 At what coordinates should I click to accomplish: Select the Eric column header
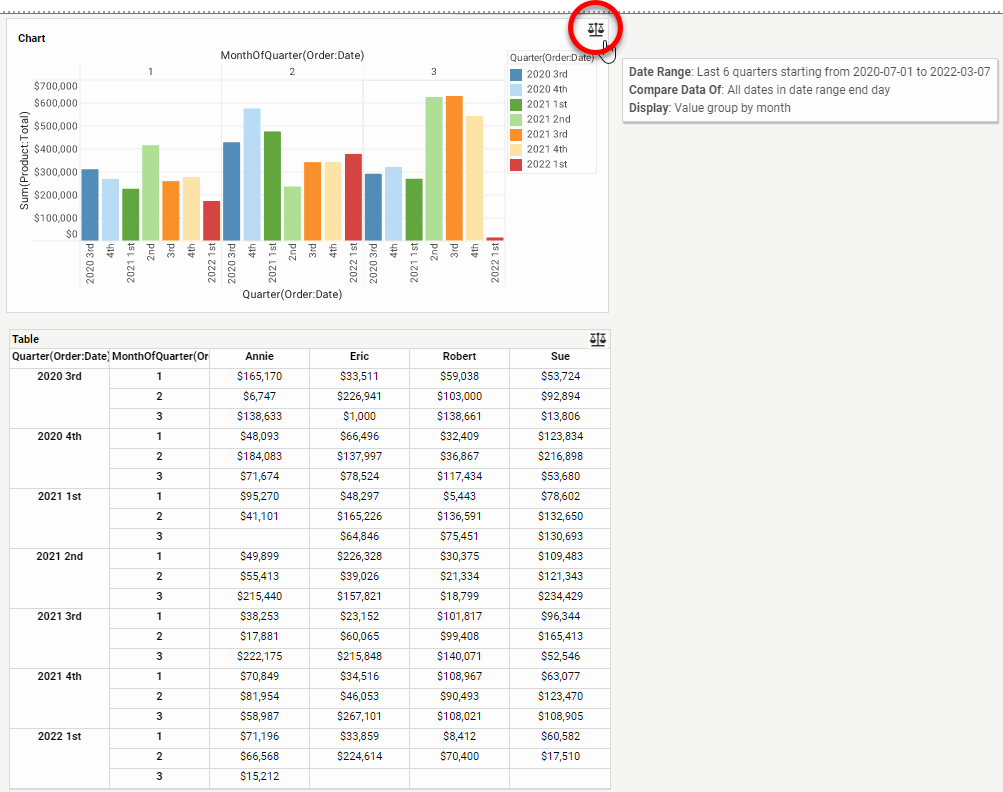tap(359, 356)
